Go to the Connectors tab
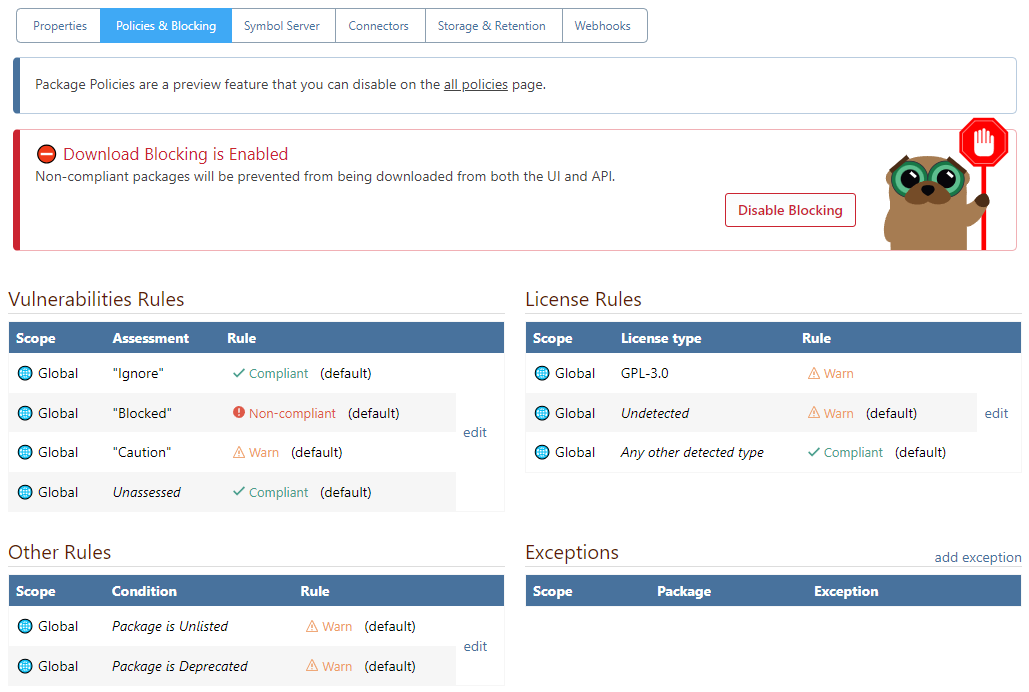The height and width of the screenshot is (692, 1029). point(379,26)
